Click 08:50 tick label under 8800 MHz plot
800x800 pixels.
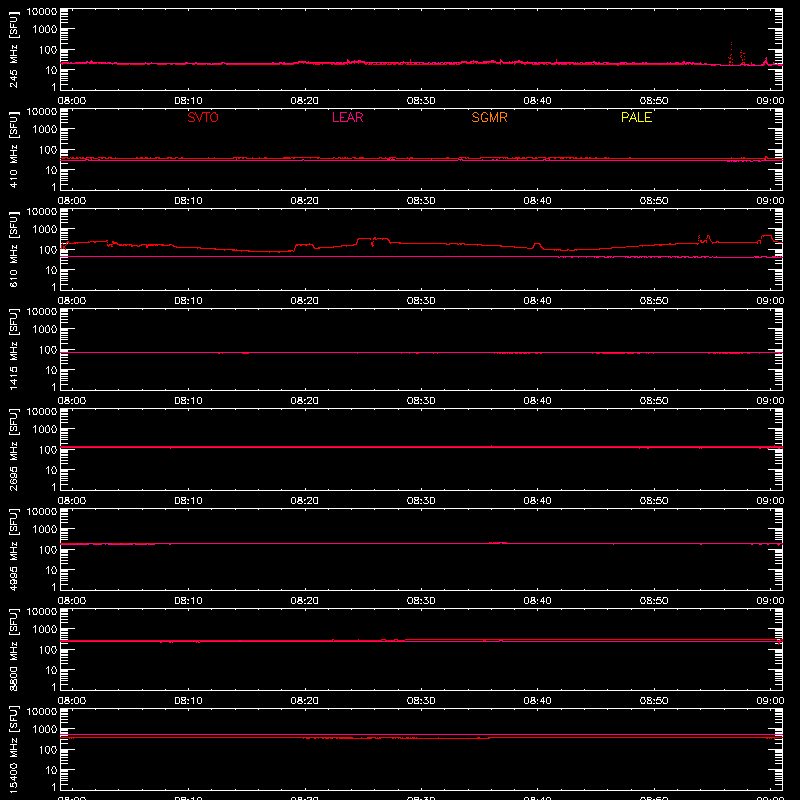[x=654, y=701]
